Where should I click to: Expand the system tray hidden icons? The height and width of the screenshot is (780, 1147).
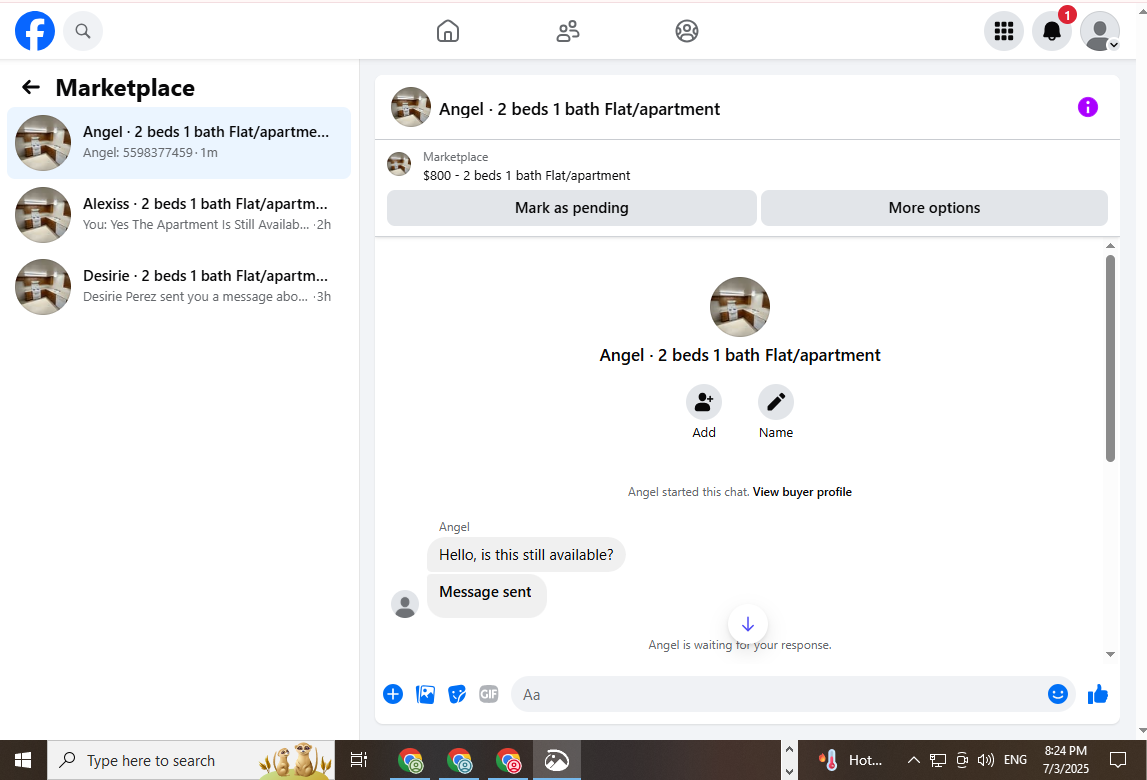(913, 760)
